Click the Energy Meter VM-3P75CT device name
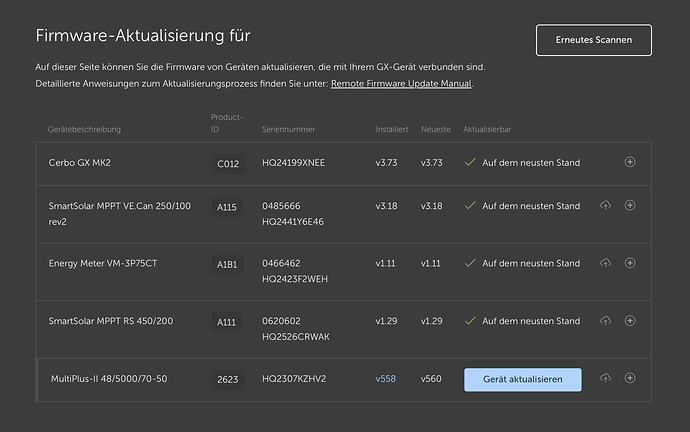 coord(103,264)
